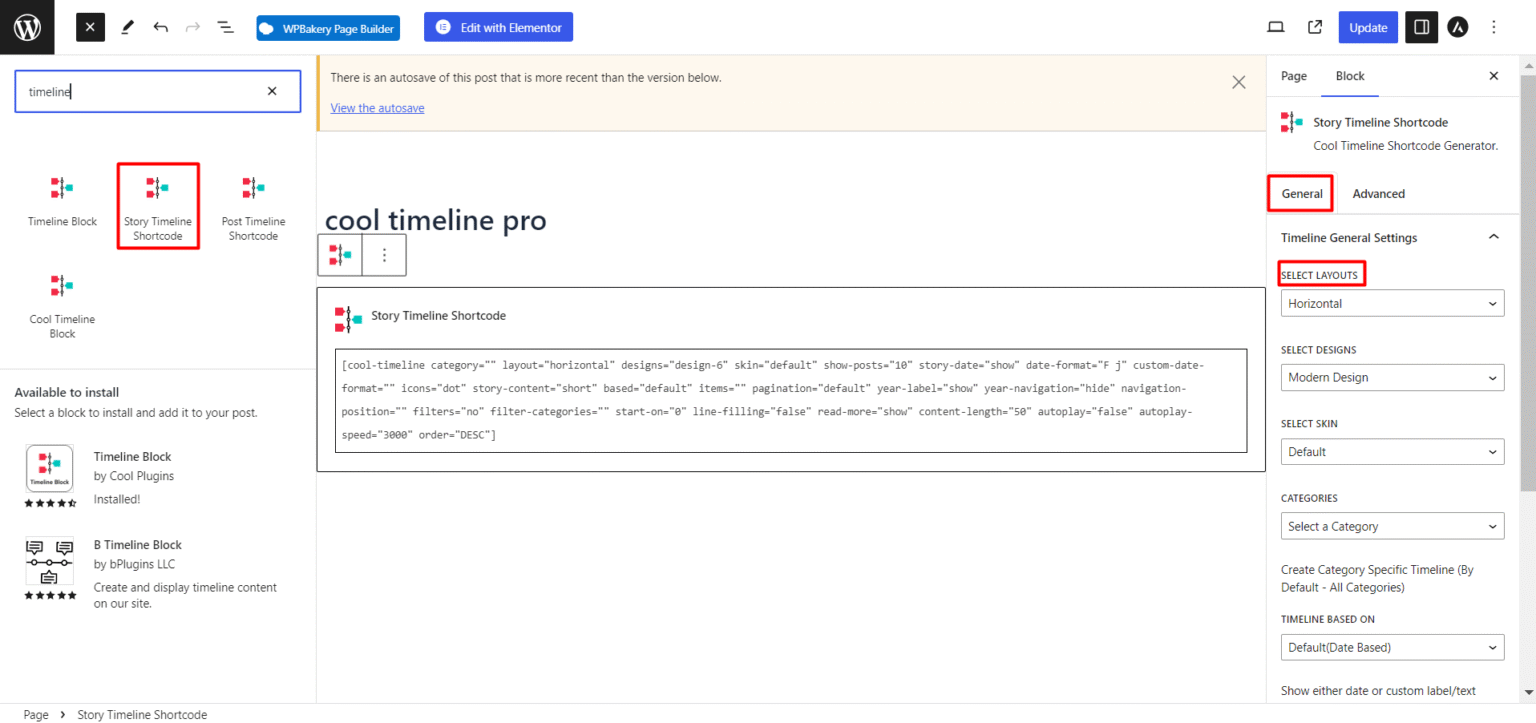1536x723 pixels.
Task: Select the Timeline Block in the inserter
Action: pos(61,200)
